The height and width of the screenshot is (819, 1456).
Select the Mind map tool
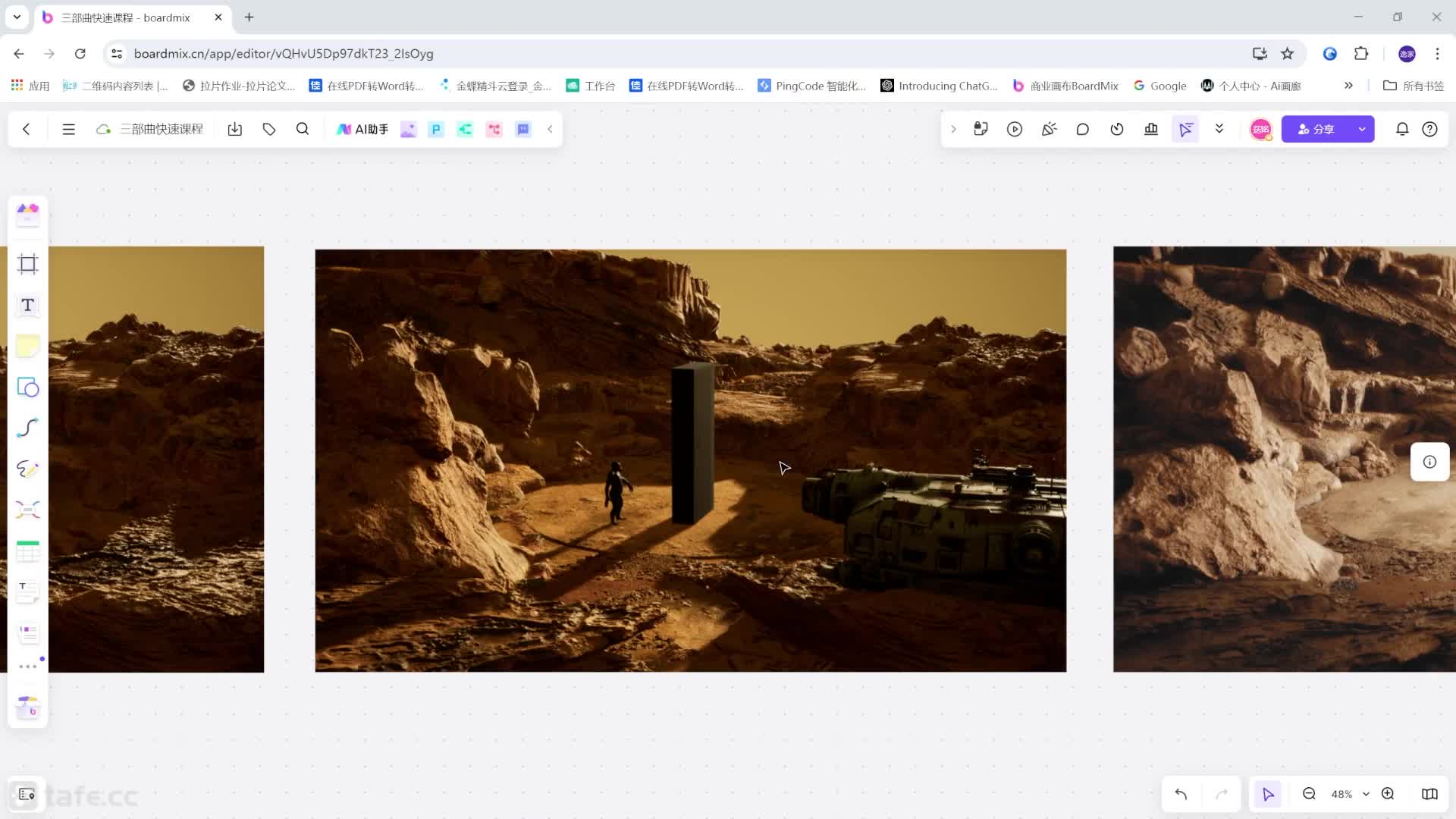click(x=28, y=510)
